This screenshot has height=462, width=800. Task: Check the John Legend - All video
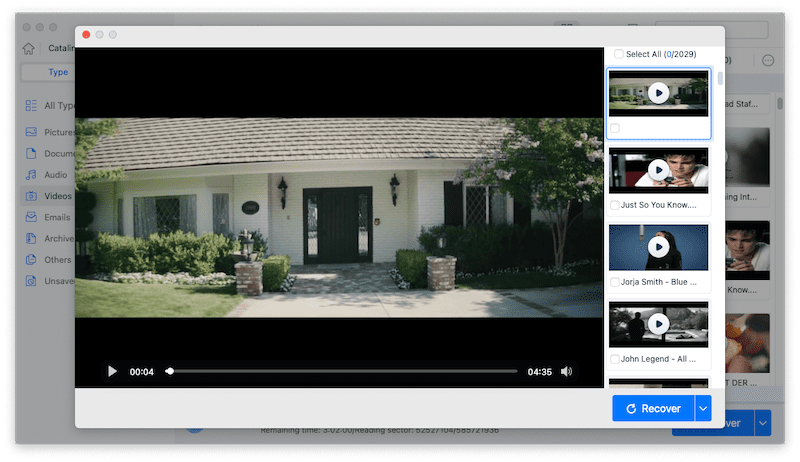click(615, 359)
